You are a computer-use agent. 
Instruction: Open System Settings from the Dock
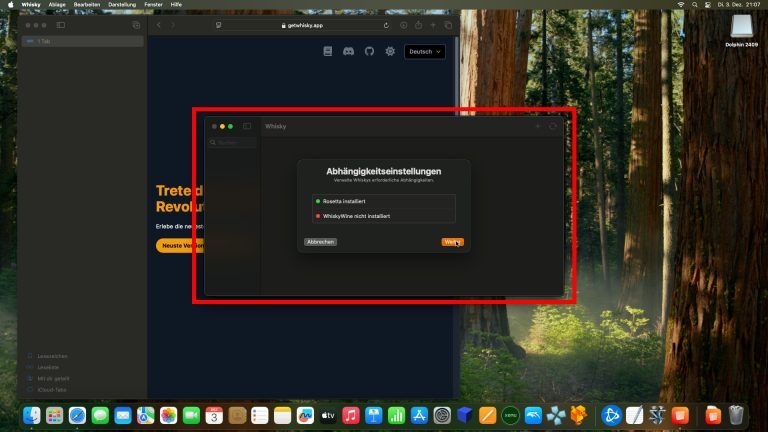pyautogui.click(x=442, y=415)
